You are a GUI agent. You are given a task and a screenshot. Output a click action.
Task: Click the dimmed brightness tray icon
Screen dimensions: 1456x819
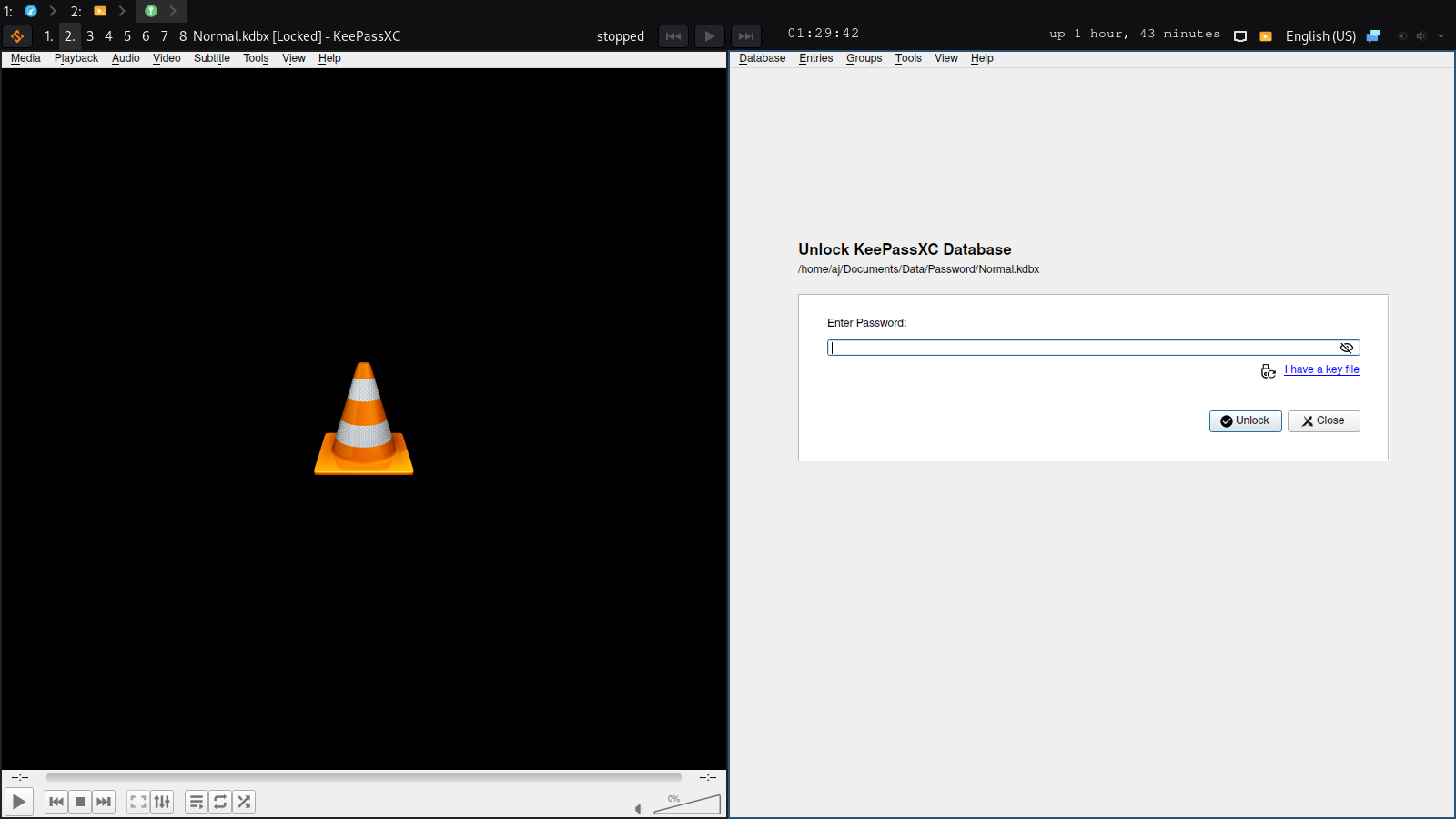tap(1402, 36)
